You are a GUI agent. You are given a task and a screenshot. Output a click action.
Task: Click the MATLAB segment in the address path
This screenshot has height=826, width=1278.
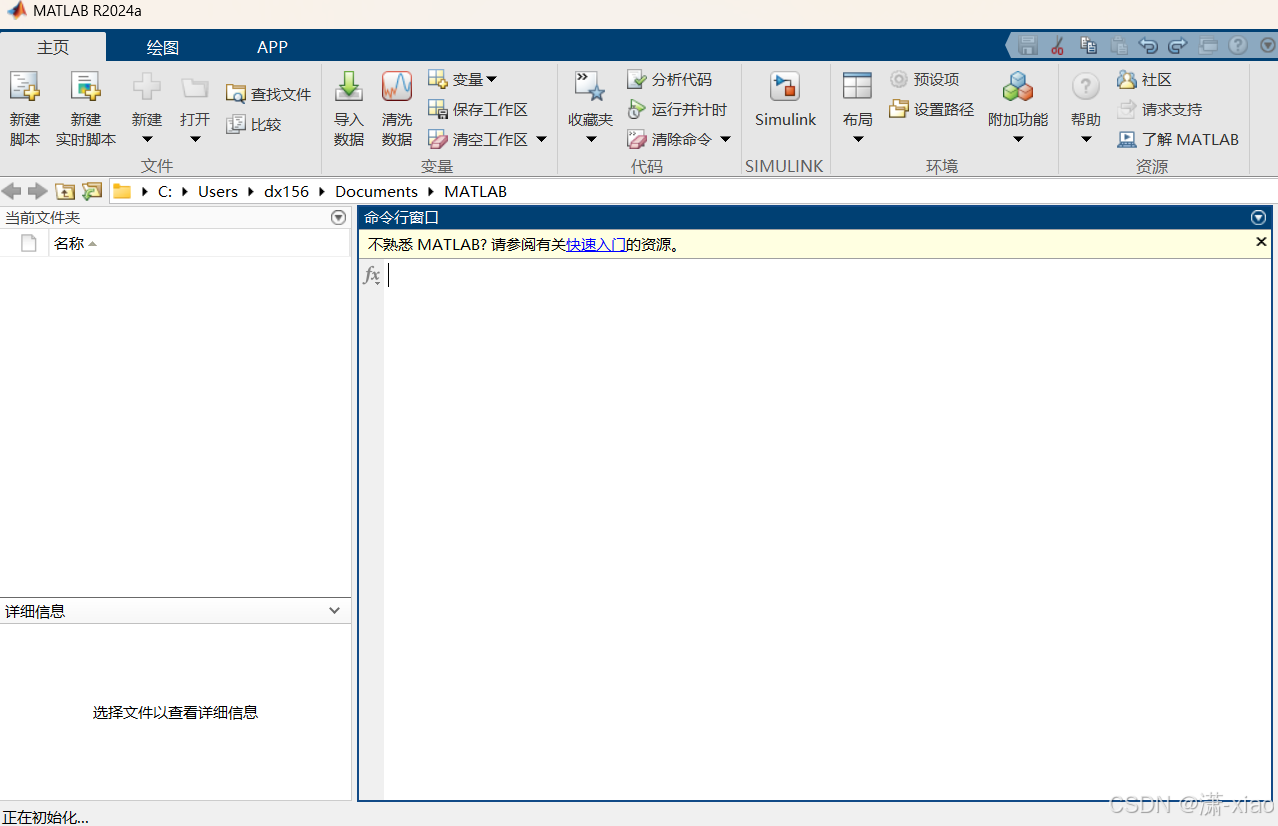click(475, 191)
